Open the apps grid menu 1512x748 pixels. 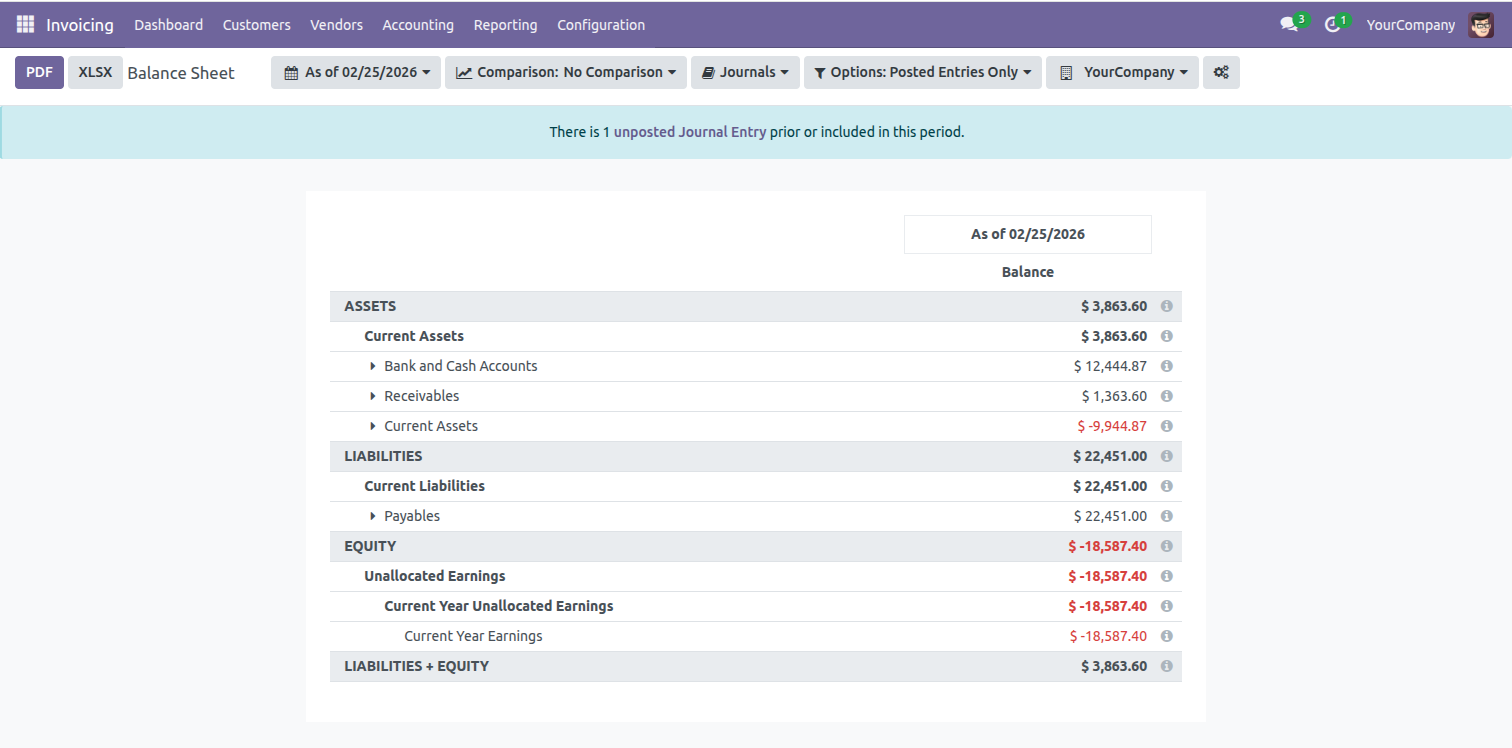point(23,24)
